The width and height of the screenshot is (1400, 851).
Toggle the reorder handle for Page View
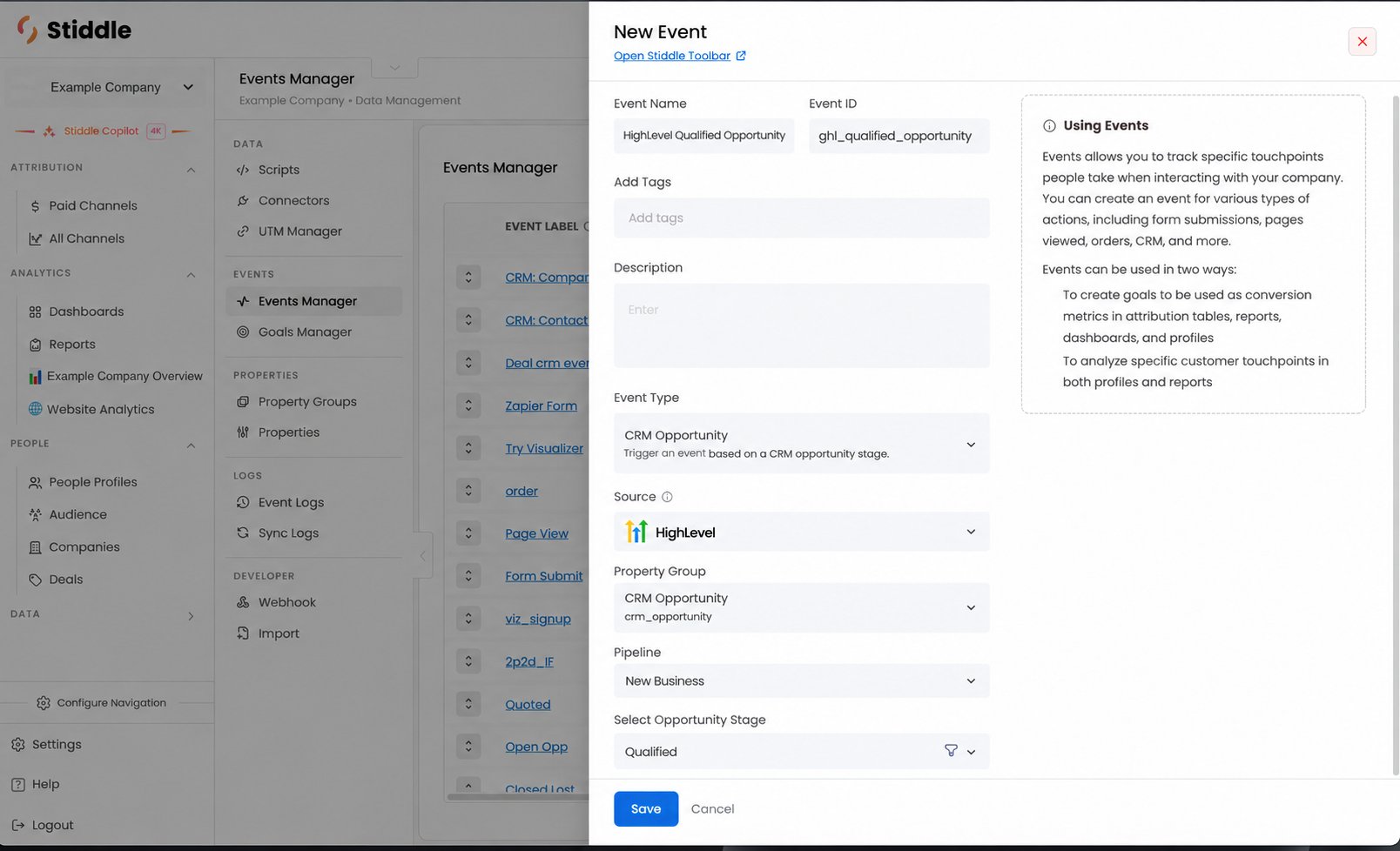[468, 533]
